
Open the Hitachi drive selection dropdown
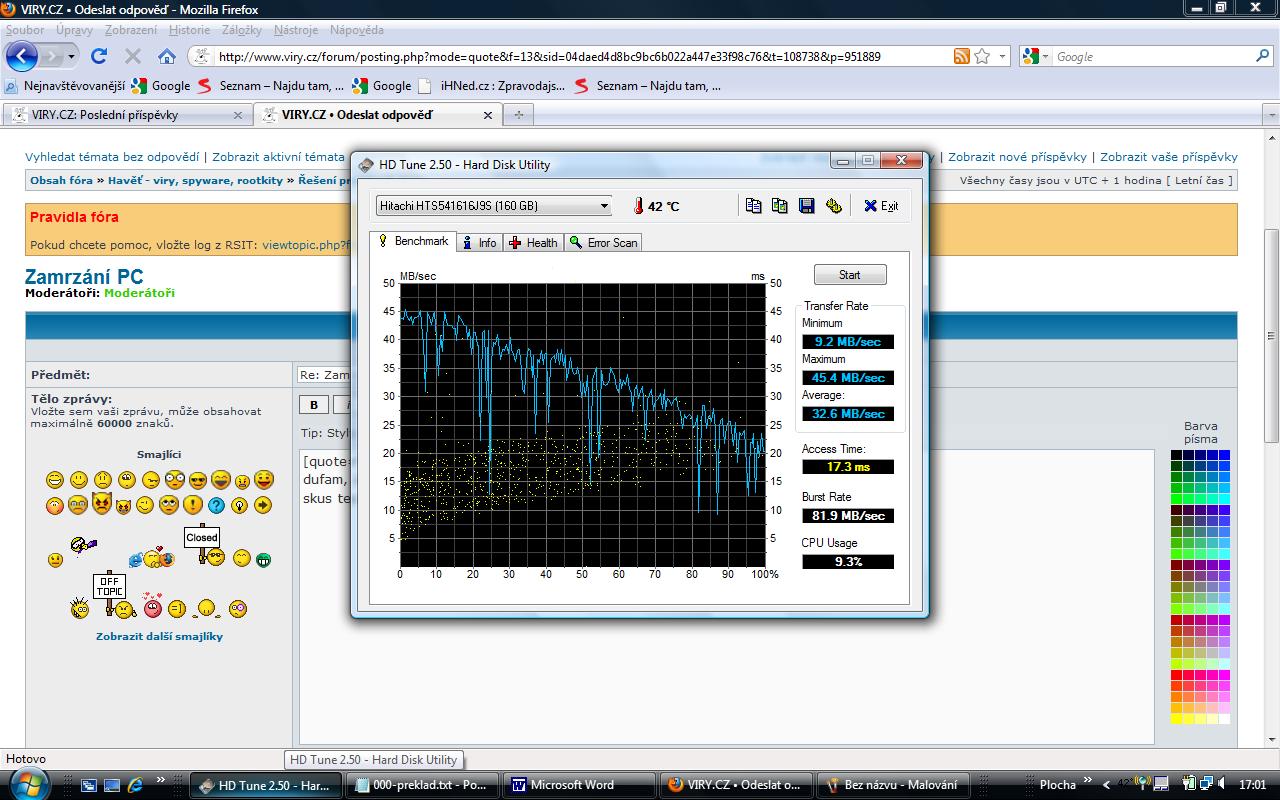click(604, 206)
